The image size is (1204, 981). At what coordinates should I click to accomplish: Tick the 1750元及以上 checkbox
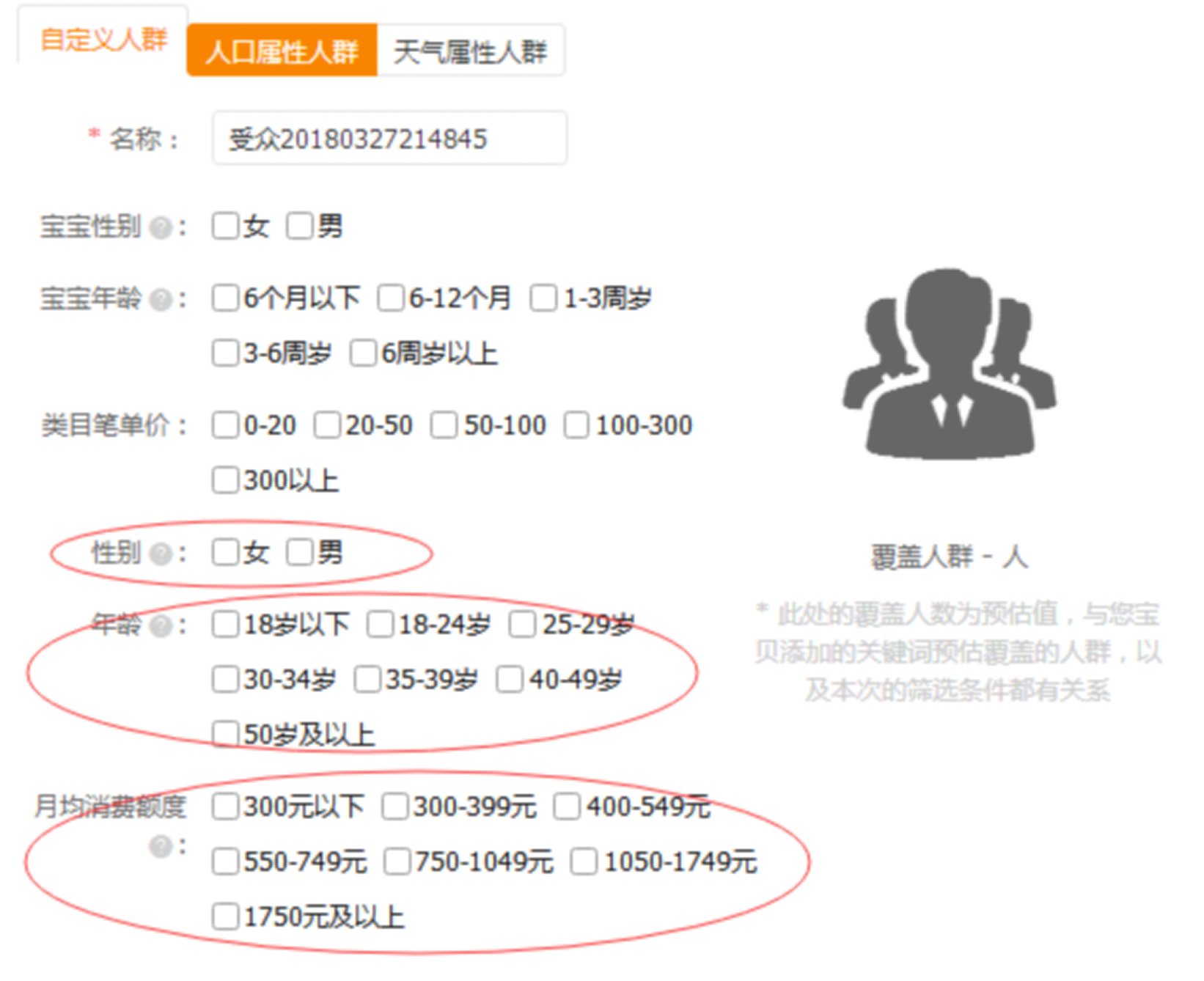(225, 916)
